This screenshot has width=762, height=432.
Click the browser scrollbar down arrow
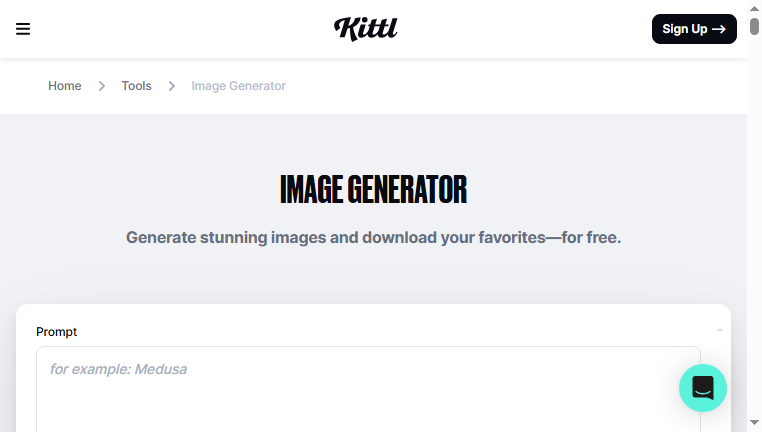[x=754, y=422]
